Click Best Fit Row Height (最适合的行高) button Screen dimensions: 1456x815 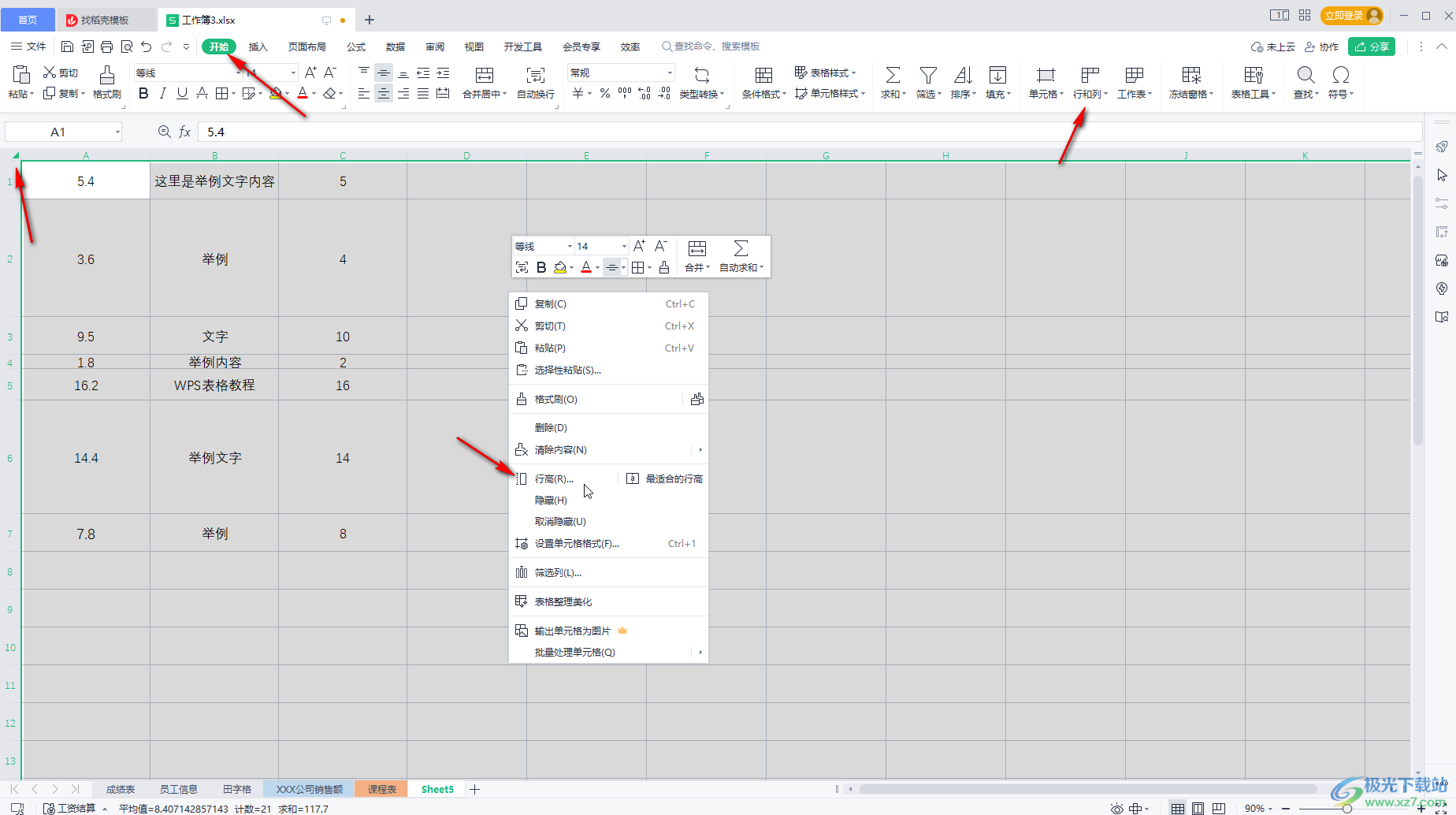pos(664,479)
